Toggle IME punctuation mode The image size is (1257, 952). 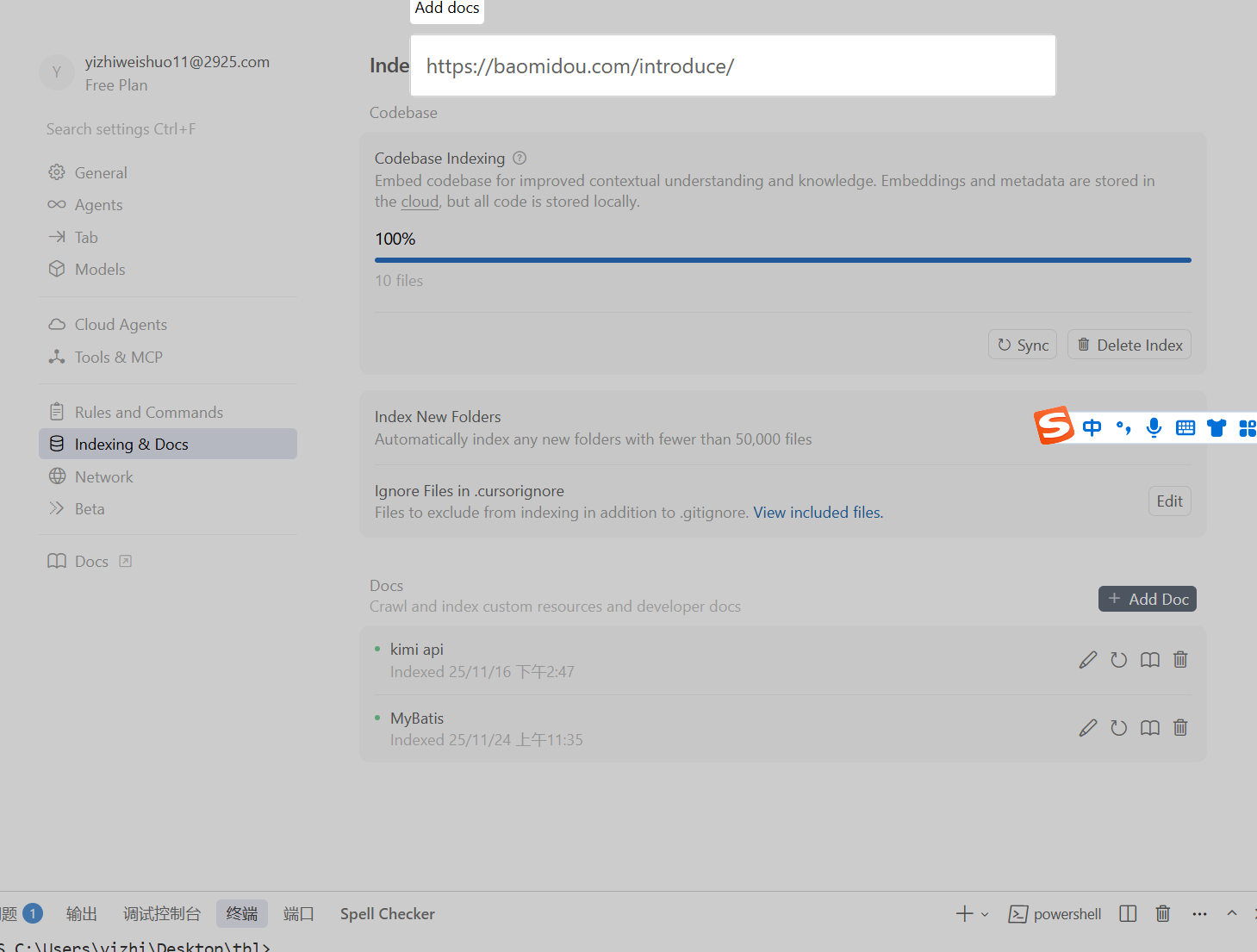(1123, 427)
